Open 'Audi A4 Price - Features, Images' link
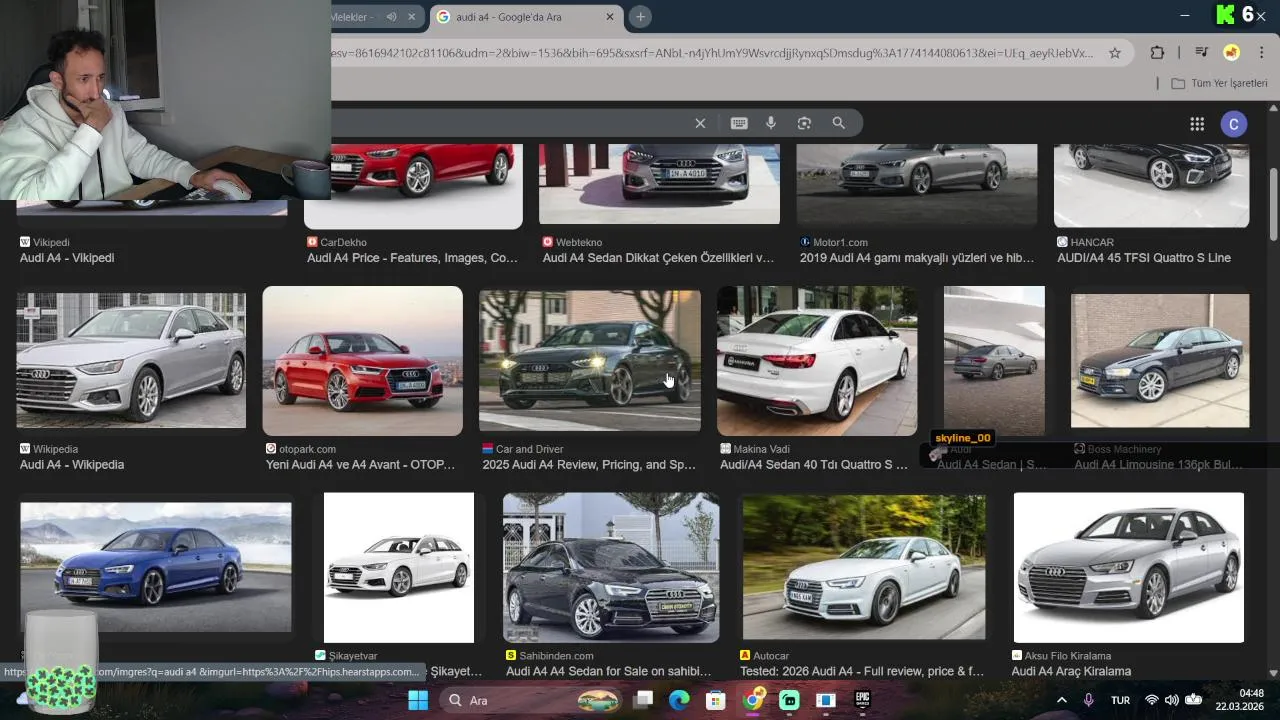The height and width of the screenshot is (720, 1280). pos(412,258)
